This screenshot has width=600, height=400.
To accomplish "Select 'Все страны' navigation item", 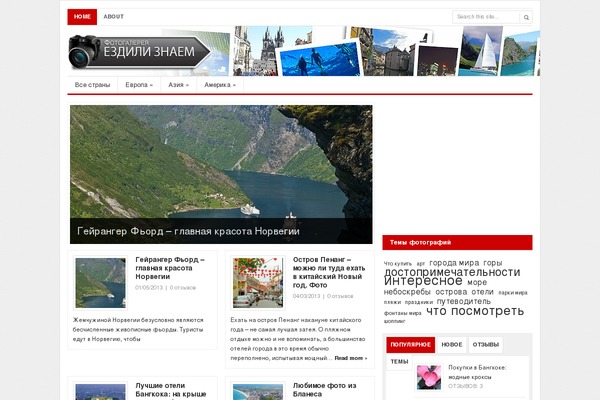I will click(x=92, y=85).
